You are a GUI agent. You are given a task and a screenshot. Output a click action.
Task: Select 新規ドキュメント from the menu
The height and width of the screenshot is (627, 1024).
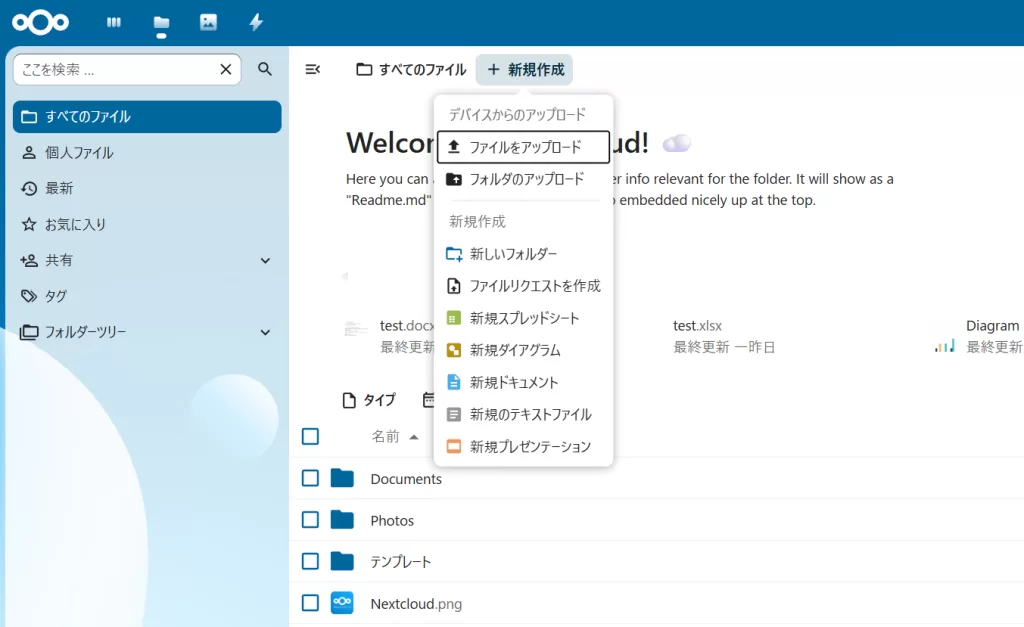click(515, 381)
